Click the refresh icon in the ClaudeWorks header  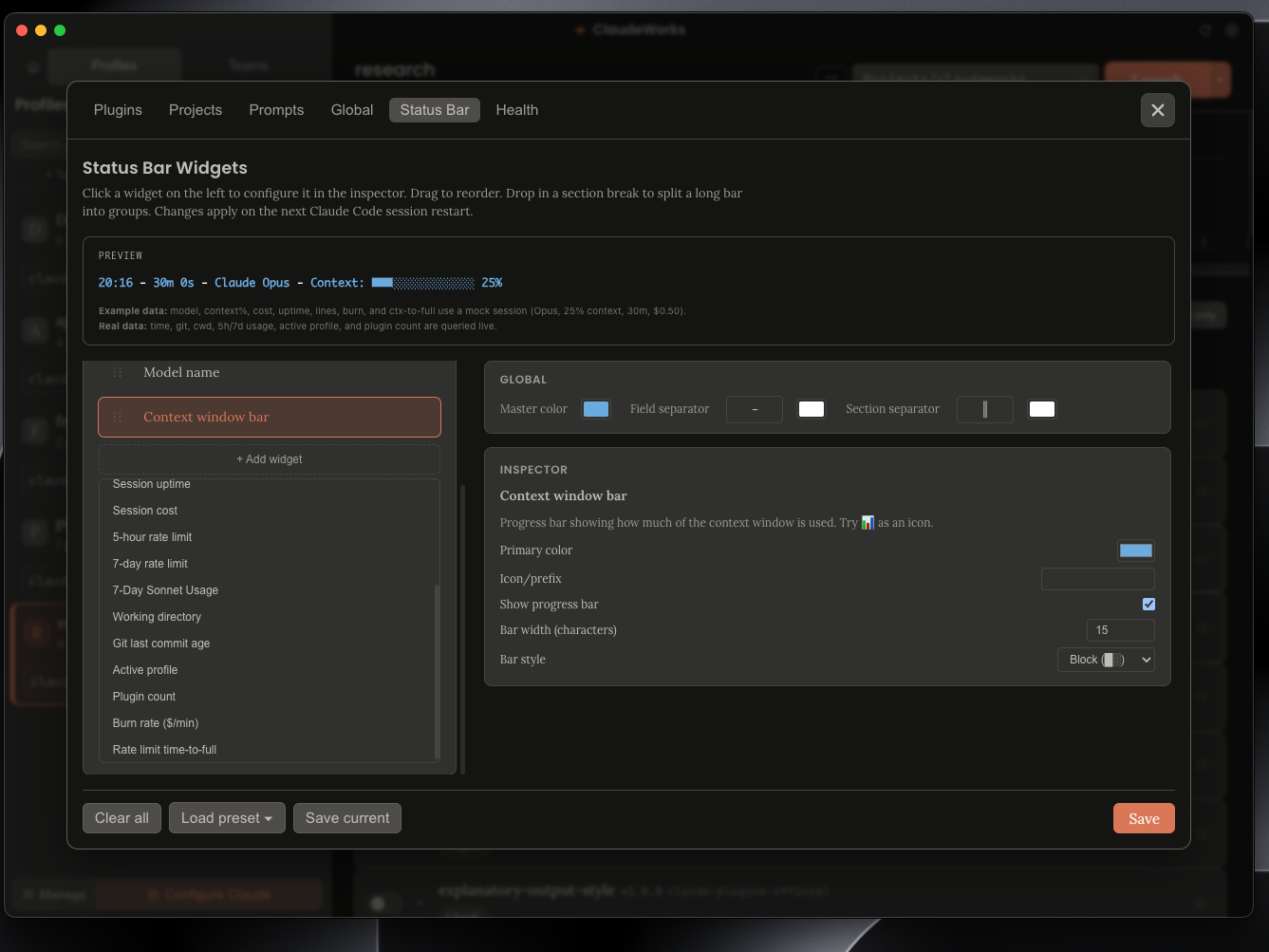point(1205,29)
